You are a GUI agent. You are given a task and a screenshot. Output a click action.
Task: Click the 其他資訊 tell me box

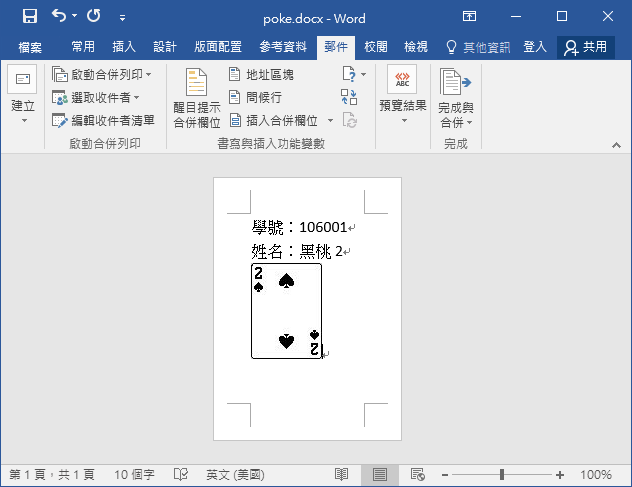pyautogui.click(x=478, y=47)
